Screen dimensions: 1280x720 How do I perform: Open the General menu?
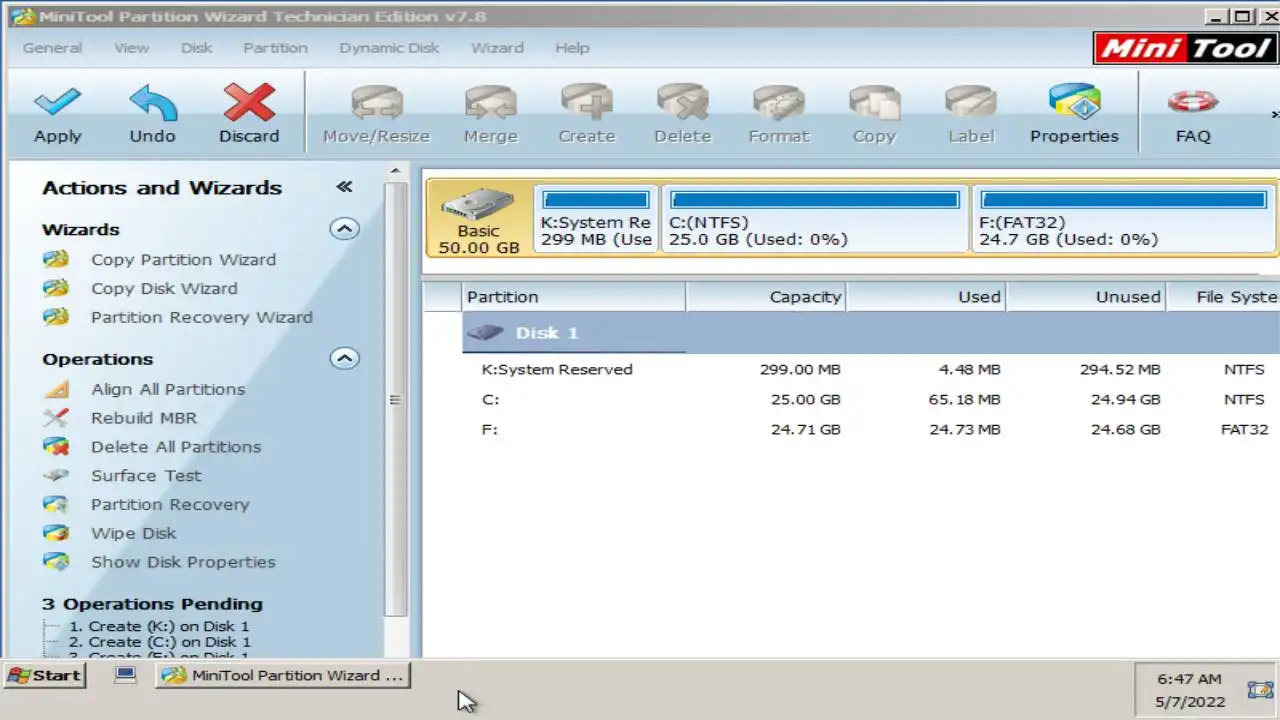click(x=52, y=48)
